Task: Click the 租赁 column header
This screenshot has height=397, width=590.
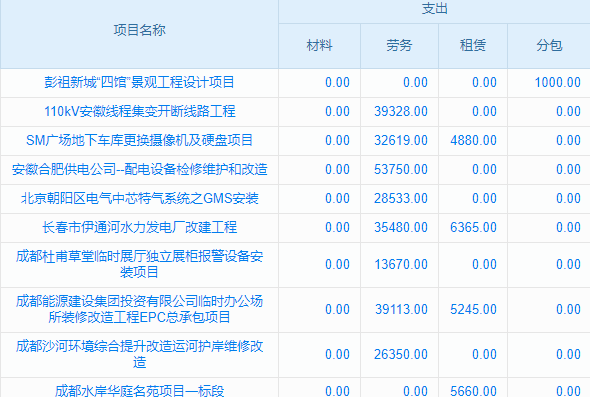Action: tap(473, 46)
